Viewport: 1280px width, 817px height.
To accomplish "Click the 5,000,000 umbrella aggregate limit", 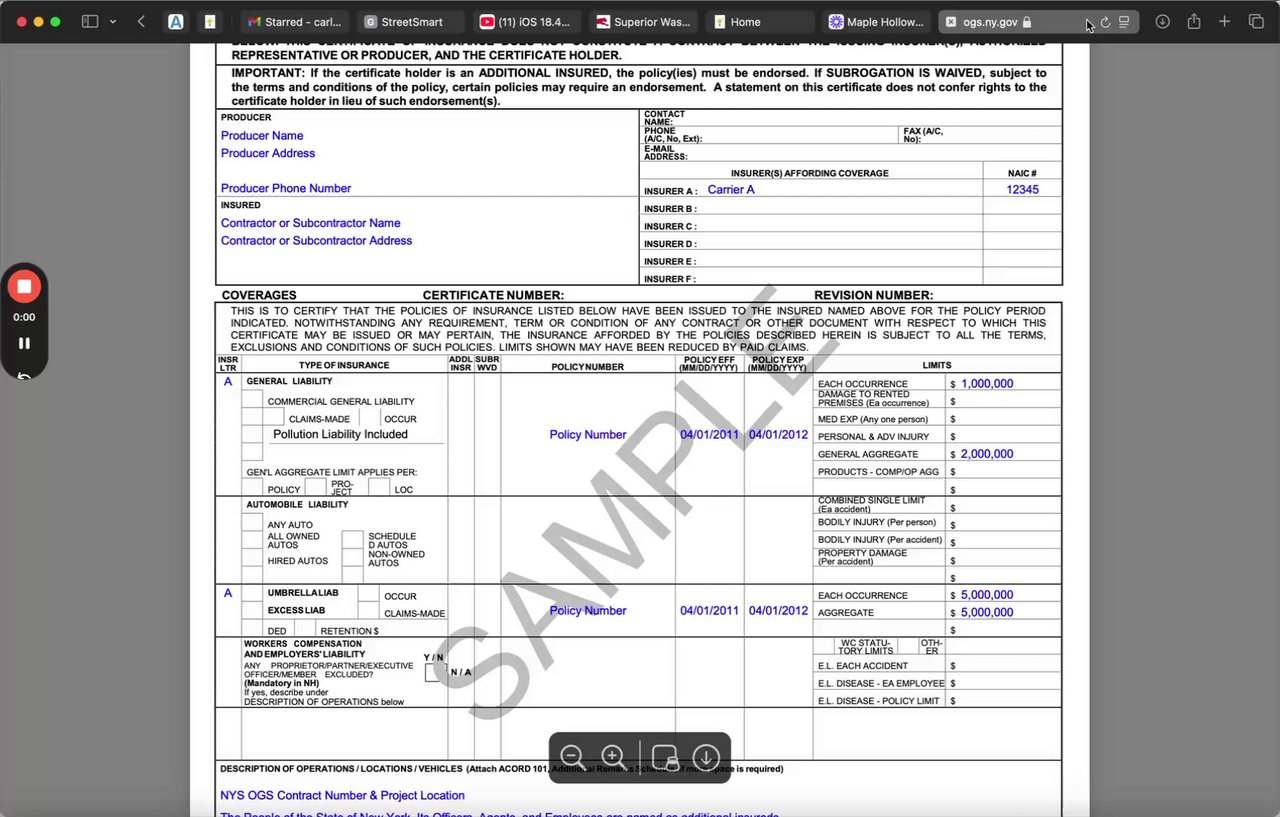I will pyautogui.click(x=987, y=613).
